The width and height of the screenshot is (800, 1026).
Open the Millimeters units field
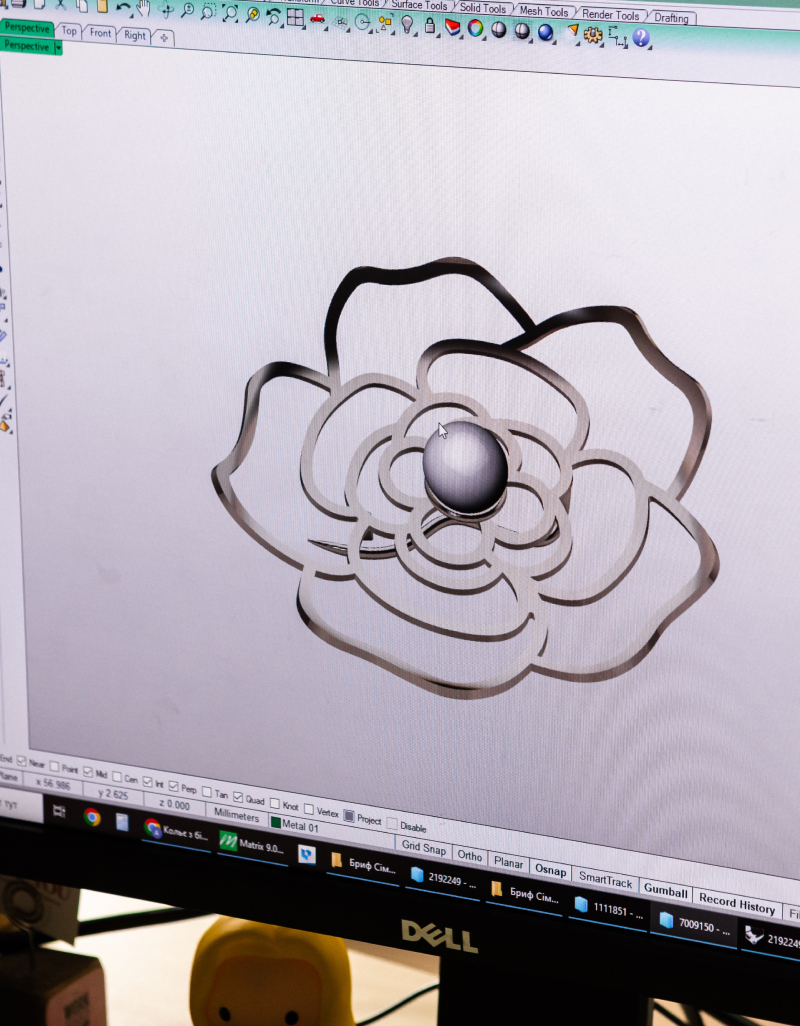pos(236,816)
